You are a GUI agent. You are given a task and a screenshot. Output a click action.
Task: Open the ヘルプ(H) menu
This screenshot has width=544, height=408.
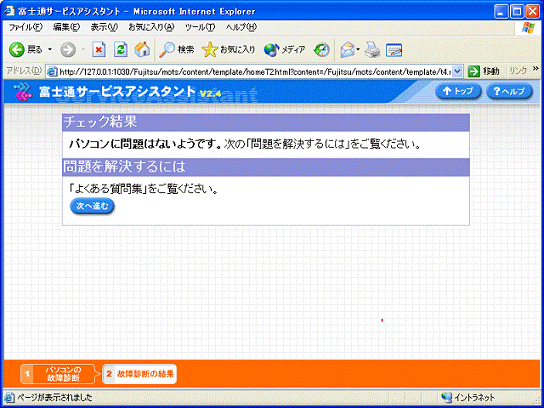[241, 27]
